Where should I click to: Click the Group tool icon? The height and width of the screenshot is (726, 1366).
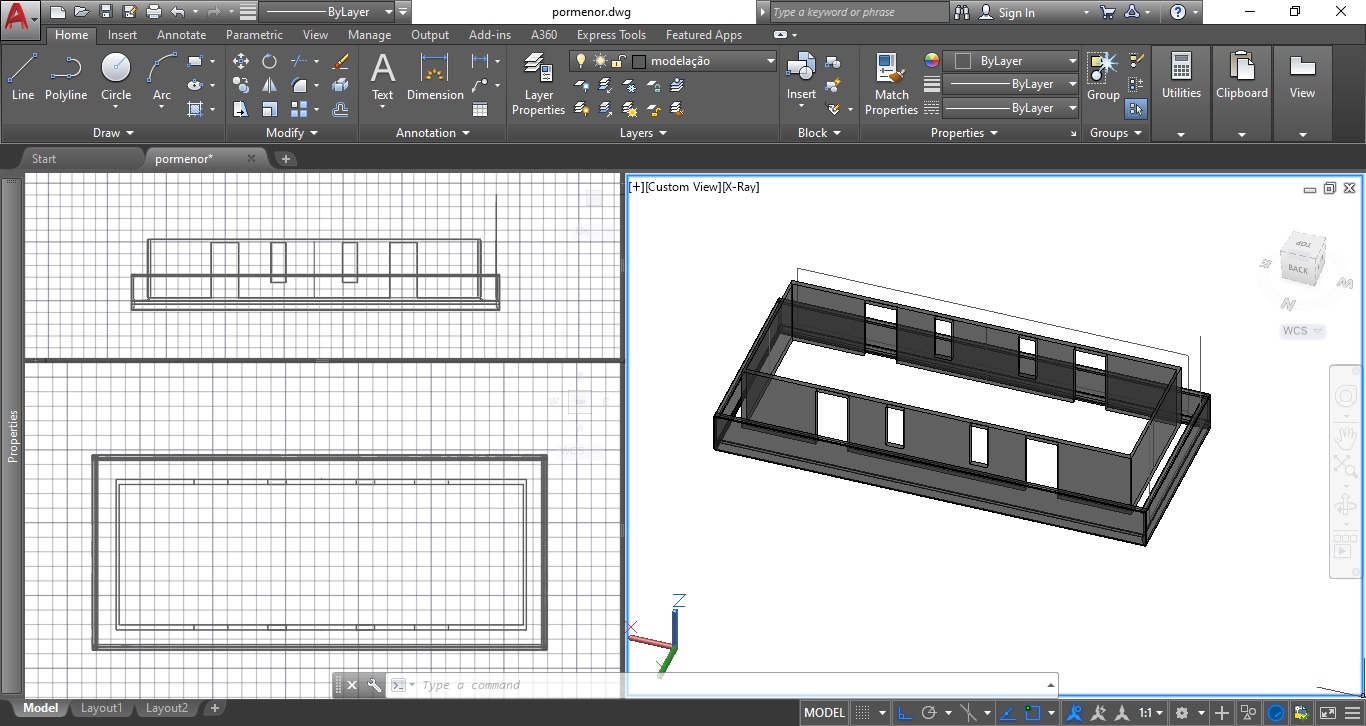coord(1103,77)
